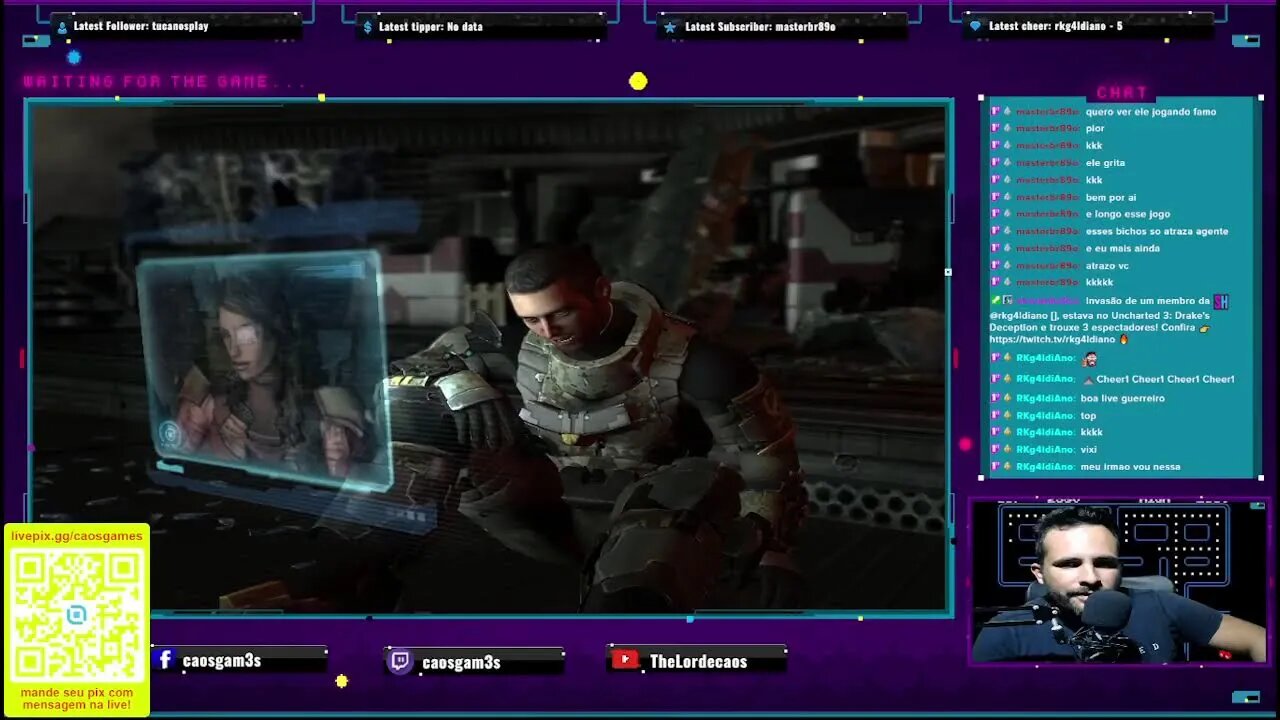Click chat message 'e longo esse jogo'
The height and width of the screenshot is (720, 1280).
pos(1128,214)
